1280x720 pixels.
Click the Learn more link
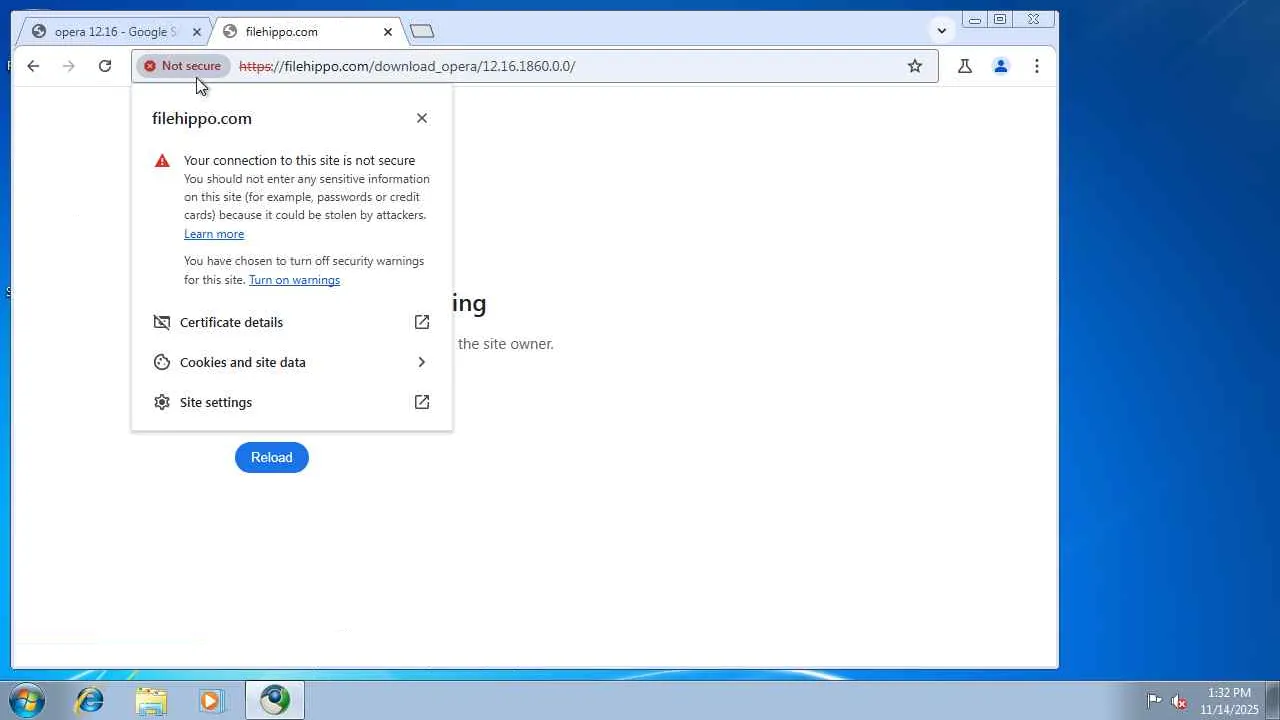tap(214, 234)
